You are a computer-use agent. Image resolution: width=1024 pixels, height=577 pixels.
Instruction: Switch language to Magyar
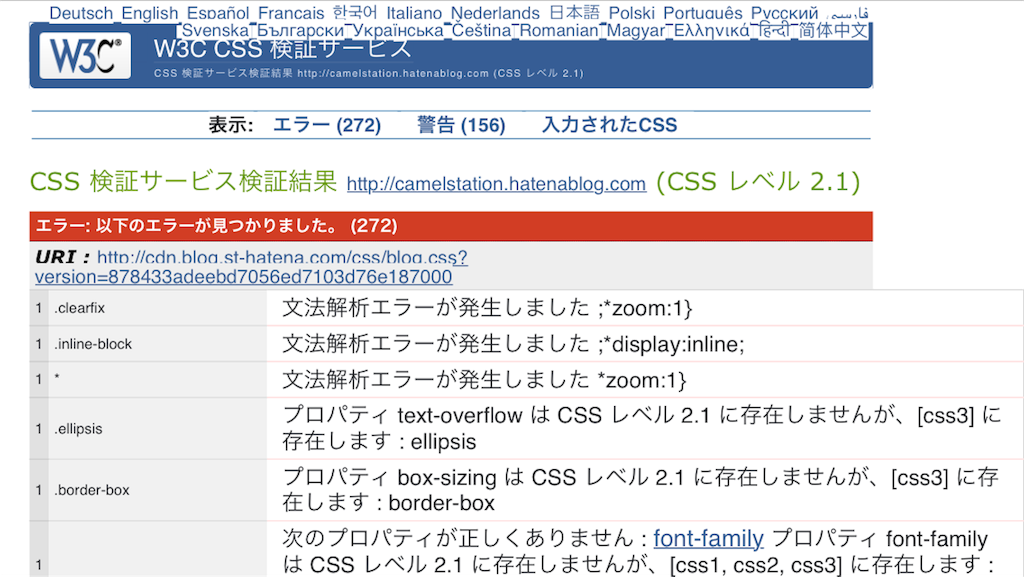[x=636, y=31]
